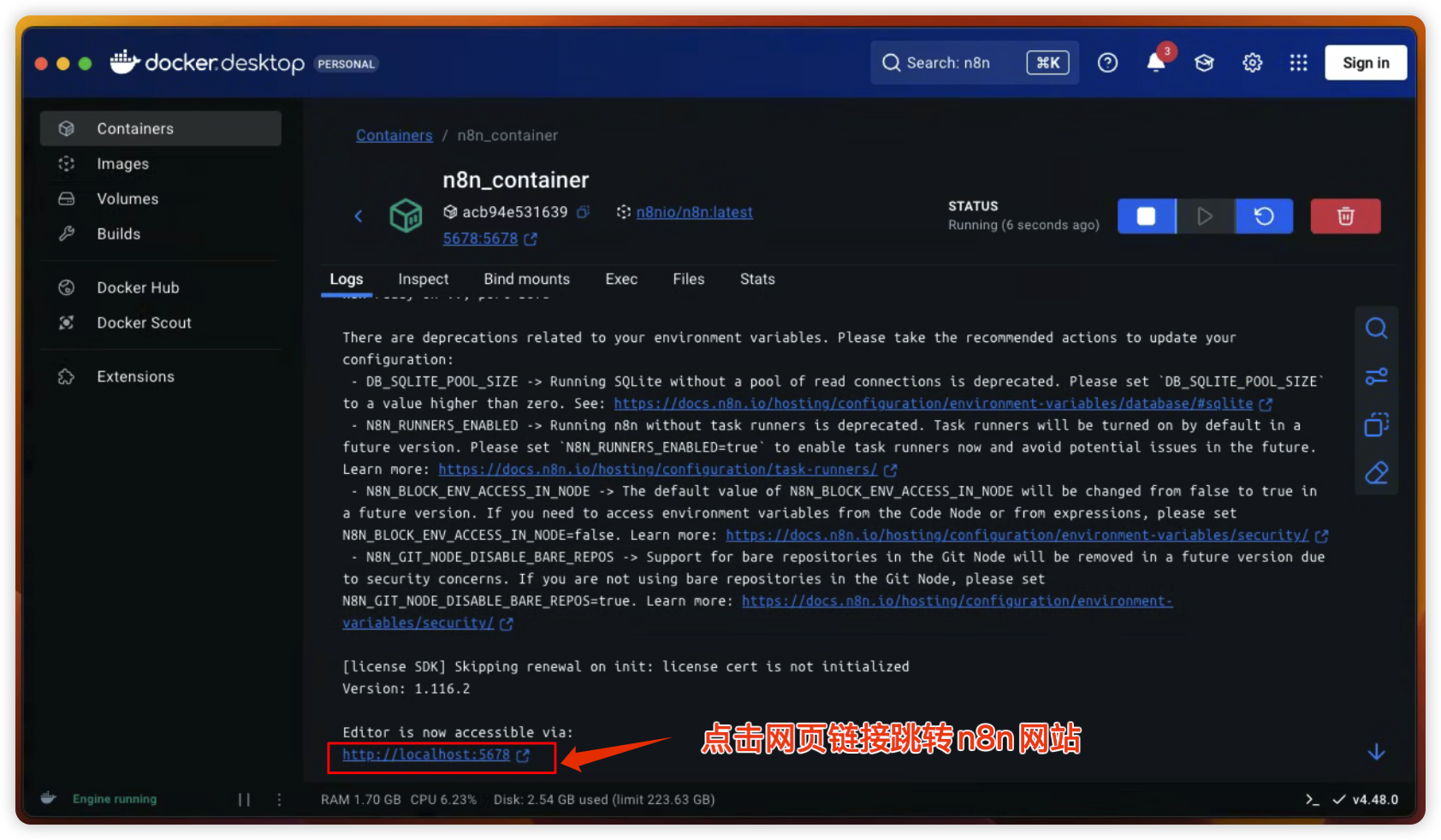Click the Engine running whale status icon
Viewport: 1441px width, 840px height.
[49, 798]
